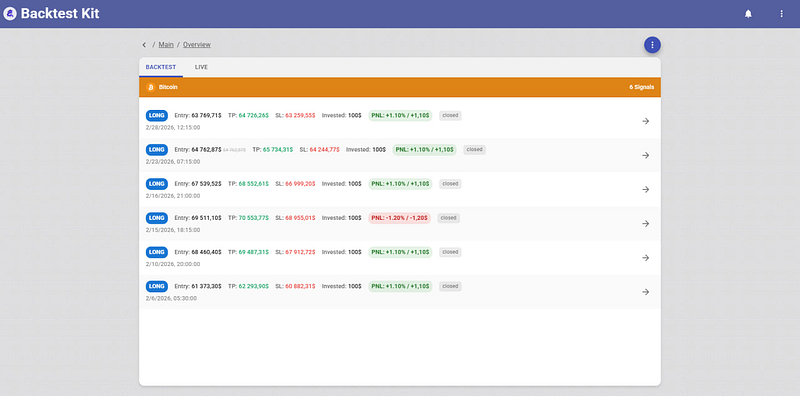Select TP value 68 552,61$
The image size is (800, 396).
254,184
